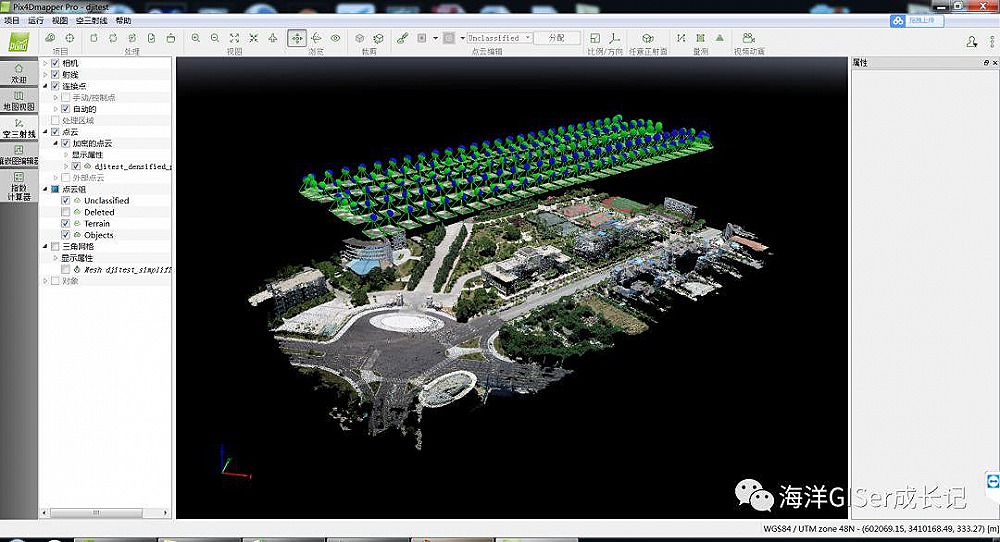Open the 地图视图 (Map View) sidebar panel
This screenshot has width=1000, height=542.
tap(19, 100)
